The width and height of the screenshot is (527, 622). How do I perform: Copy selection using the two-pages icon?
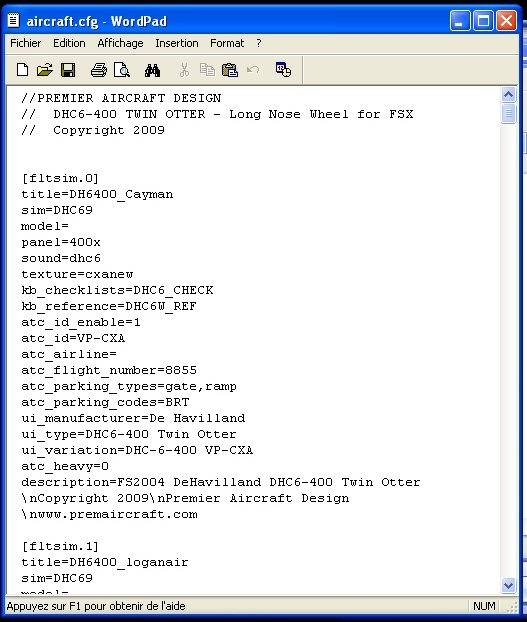207,70
